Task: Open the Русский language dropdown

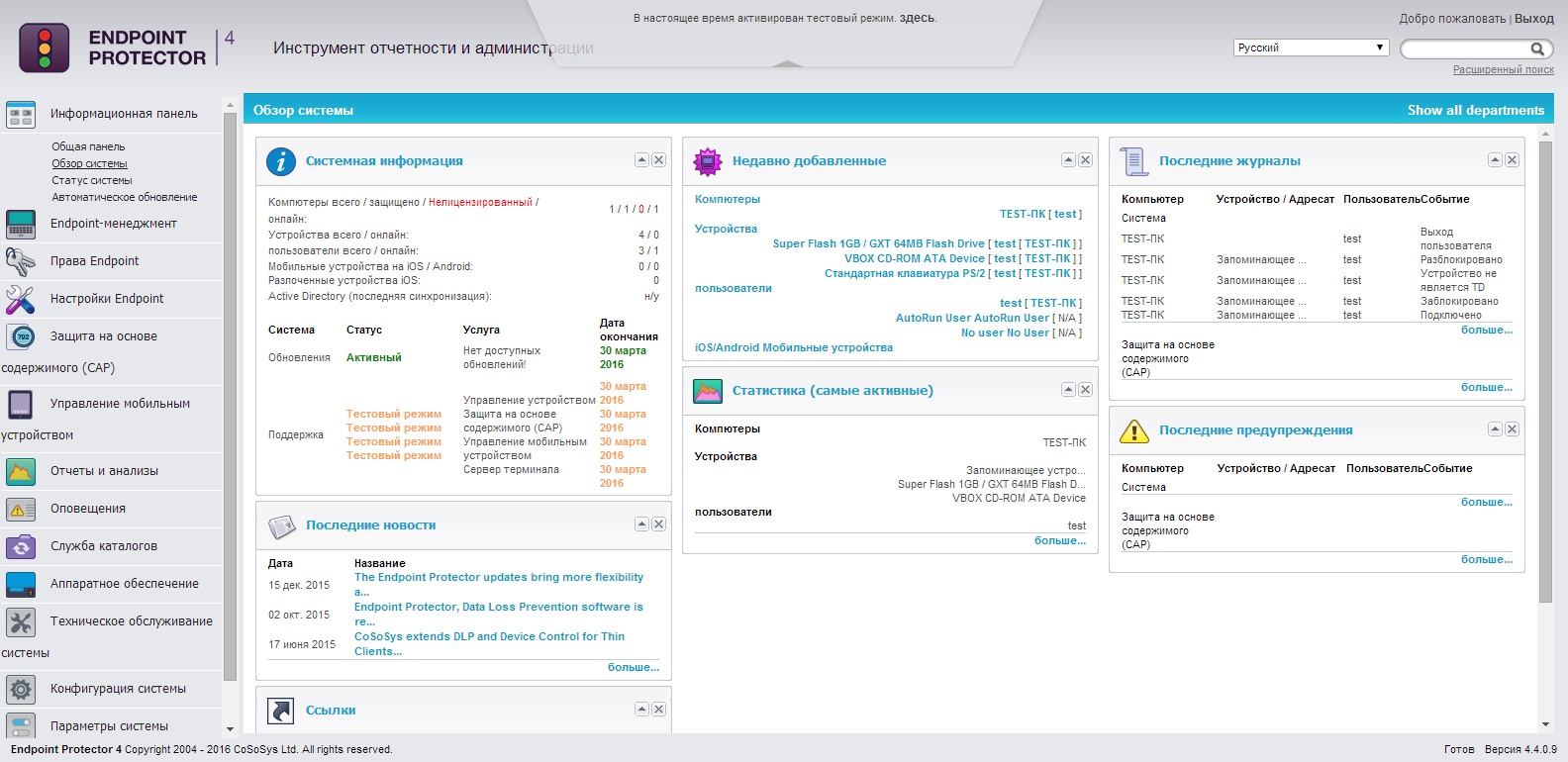Action: [x=1312, y=48]
